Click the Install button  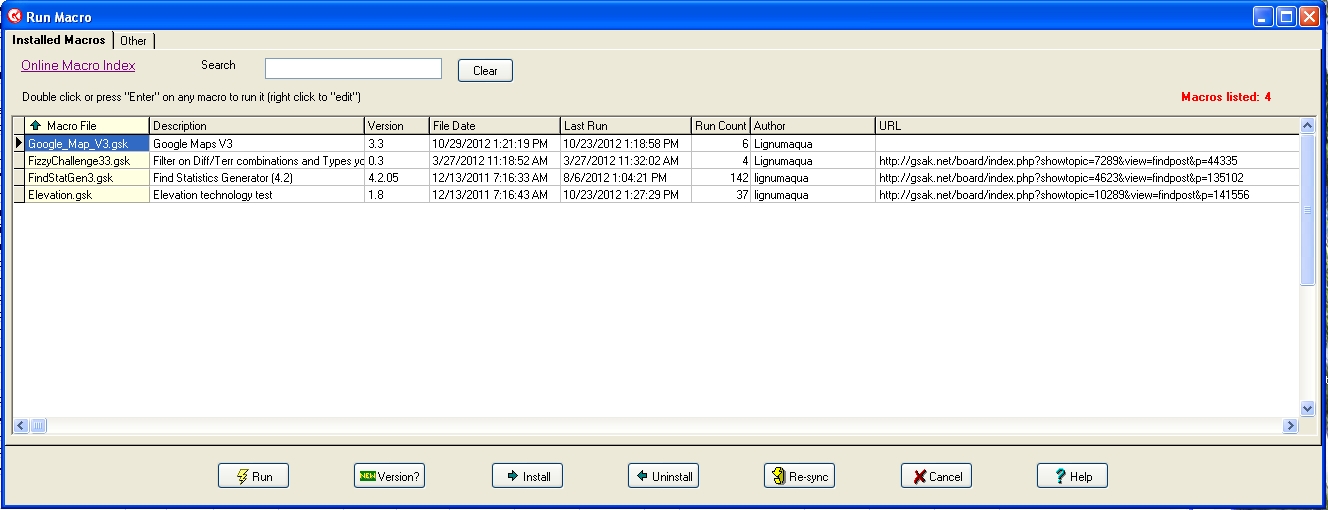point(527,476)
